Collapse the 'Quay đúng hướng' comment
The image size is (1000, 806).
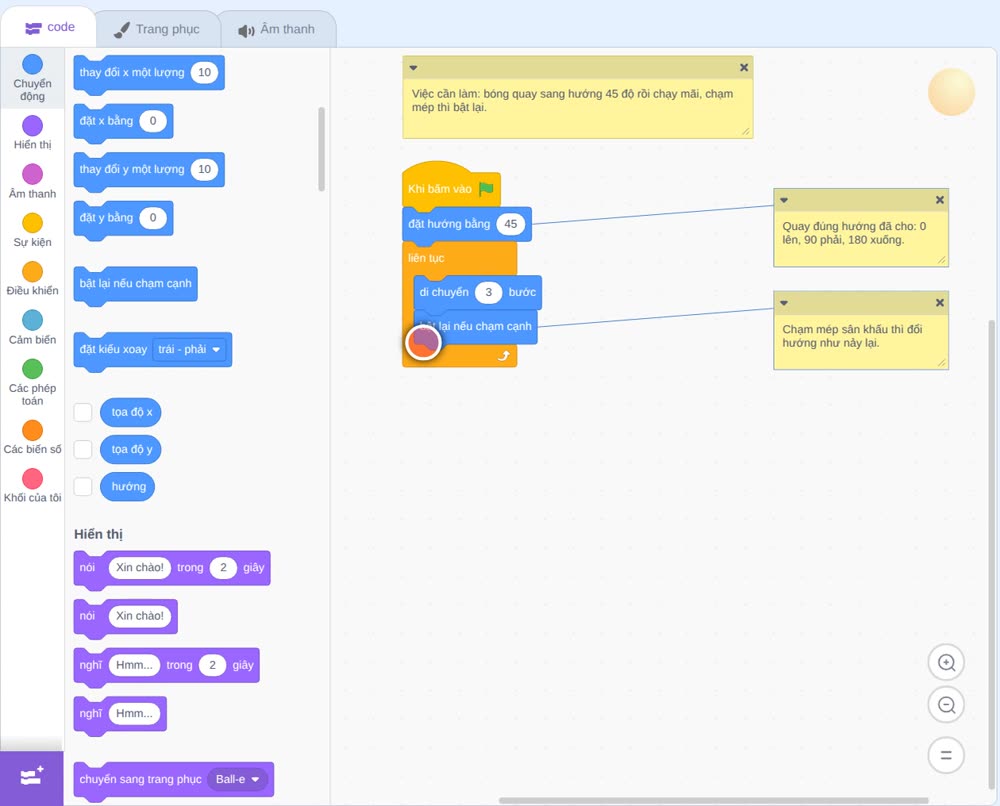point(784,200)
